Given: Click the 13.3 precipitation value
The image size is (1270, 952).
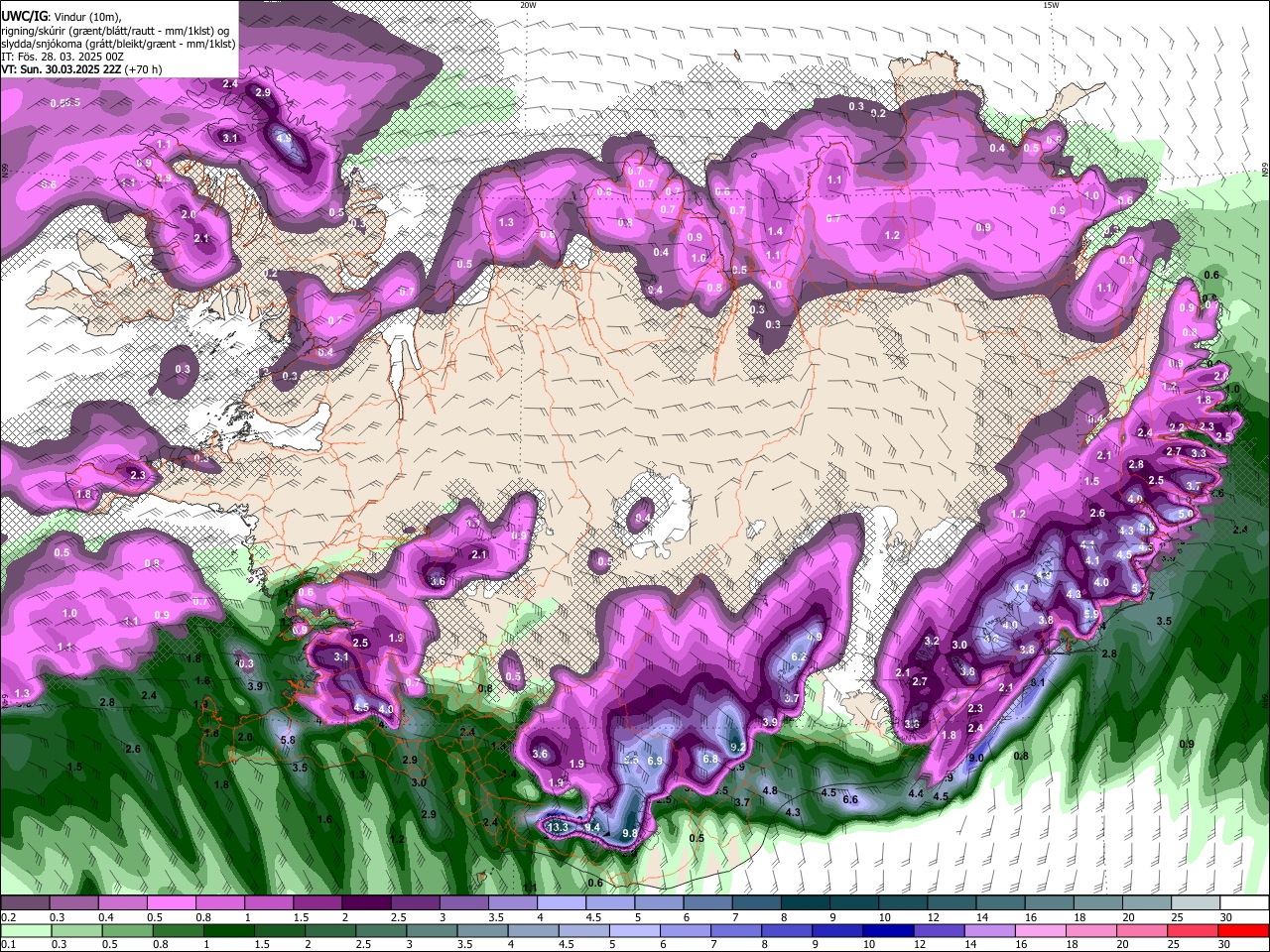Looking at the screenshot, I should (x=558, y=827).
